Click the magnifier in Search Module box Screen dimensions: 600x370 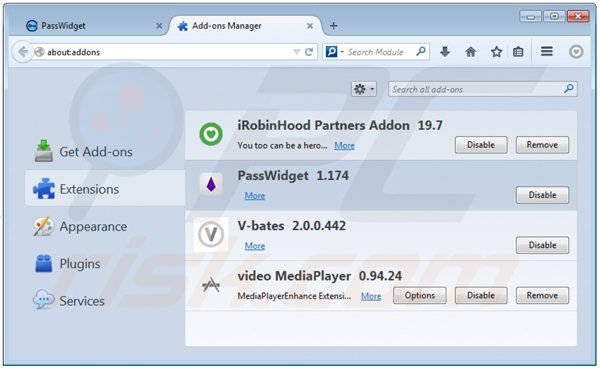point(421,51)
